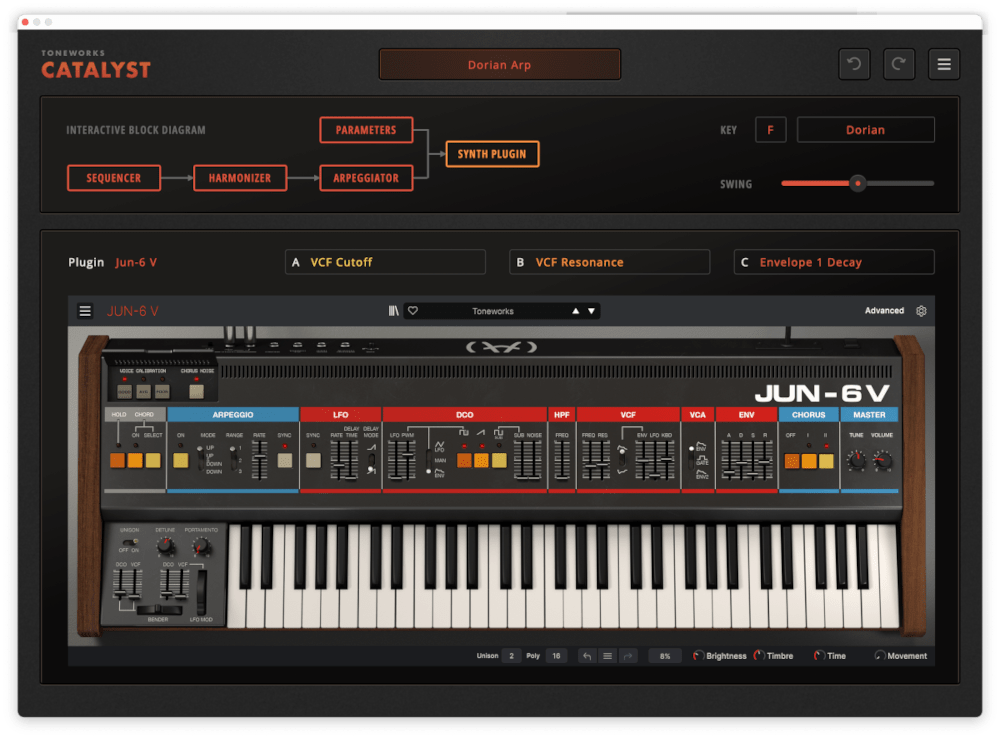
Task: Click the Dorian Arp preset name field
Action: (x=499, y=63)
